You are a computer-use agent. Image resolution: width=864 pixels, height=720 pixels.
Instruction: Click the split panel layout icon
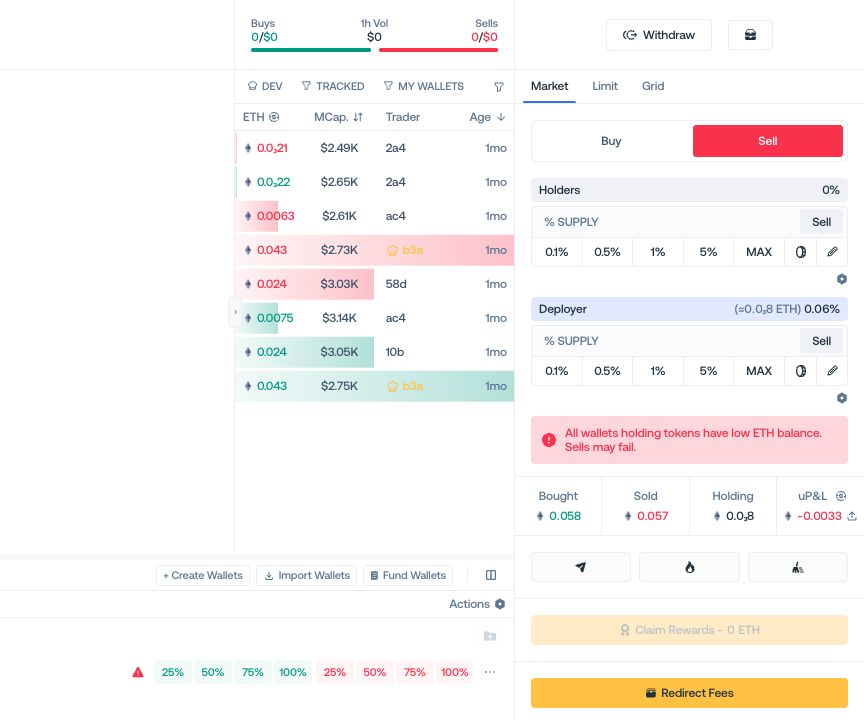490,575
